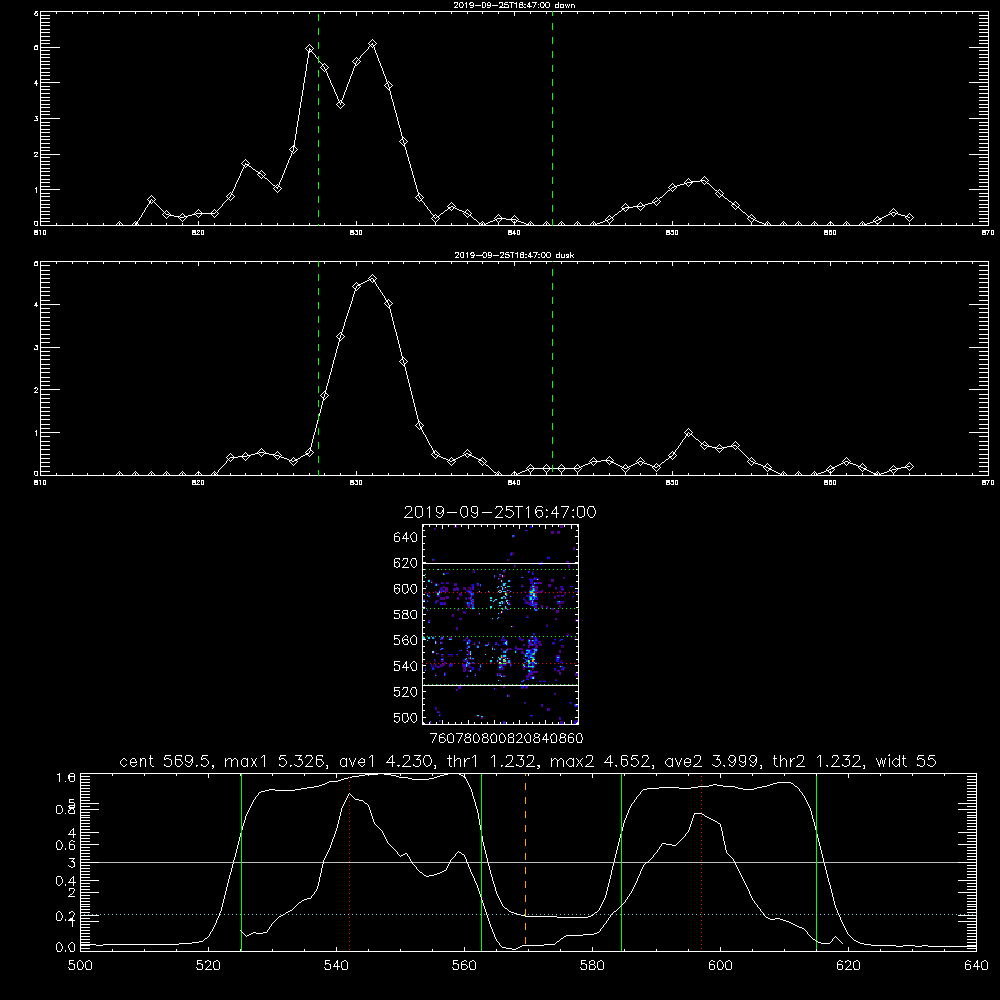The image size is (1000, 1000).
Task: Click the '640' label on bottom plot x-axis
Action: 976,966
